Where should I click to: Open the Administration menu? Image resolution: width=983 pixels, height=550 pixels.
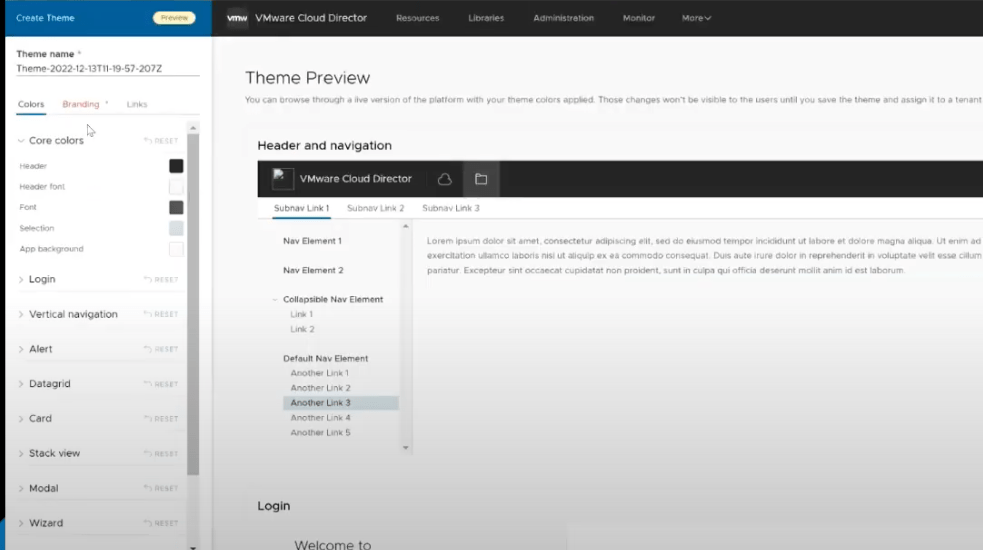click(x=563, y=18)
